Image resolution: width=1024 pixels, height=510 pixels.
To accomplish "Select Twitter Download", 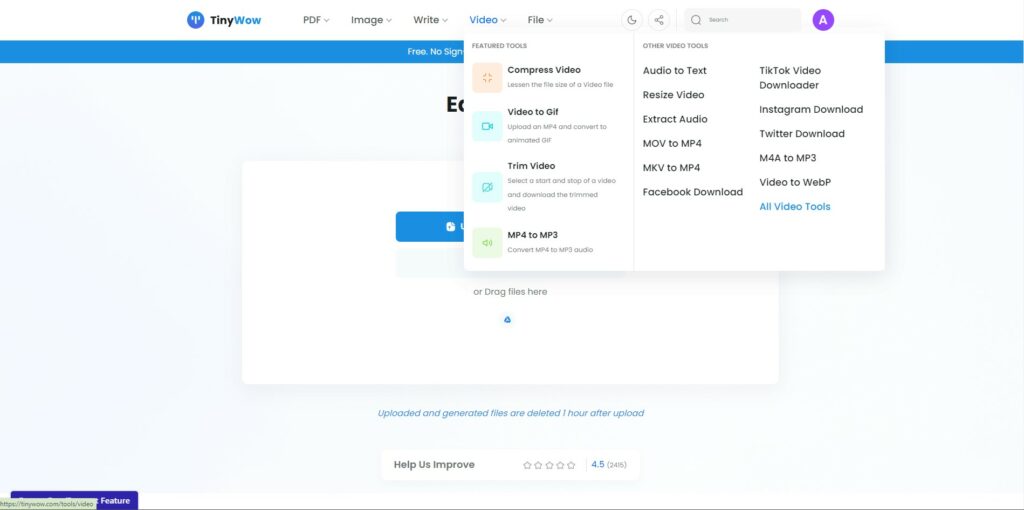I will [x=802, y=134].
